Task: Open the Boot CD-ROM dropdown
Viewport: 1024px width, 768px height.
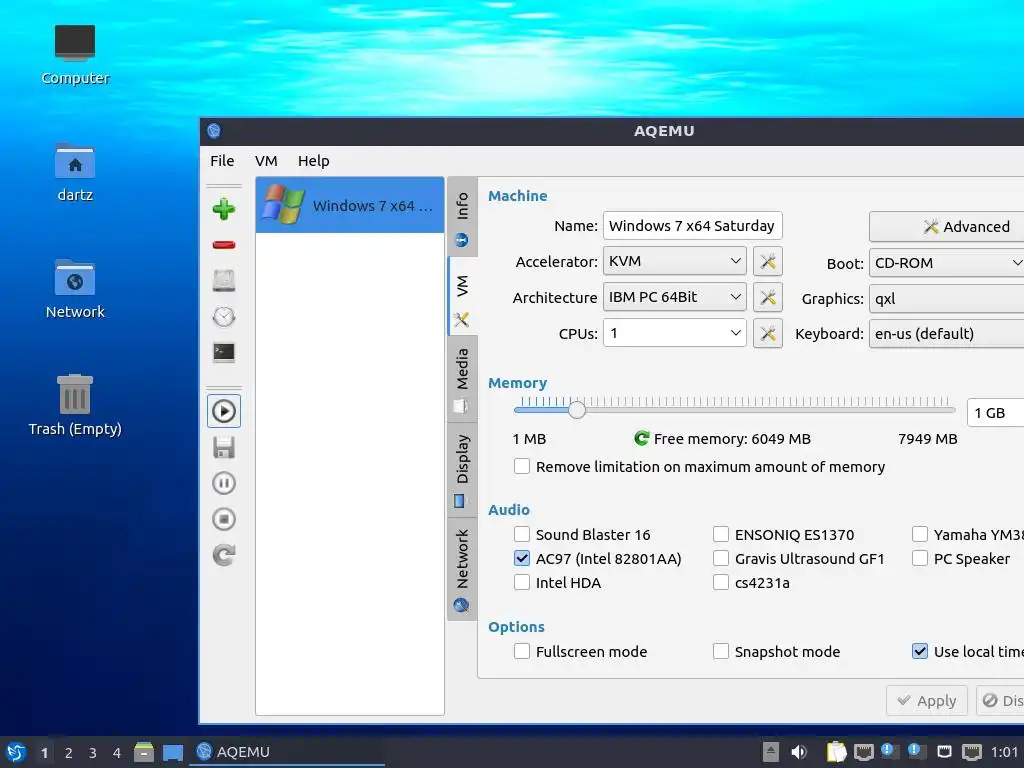Action: pyautogui.click(x=947, y=263)
